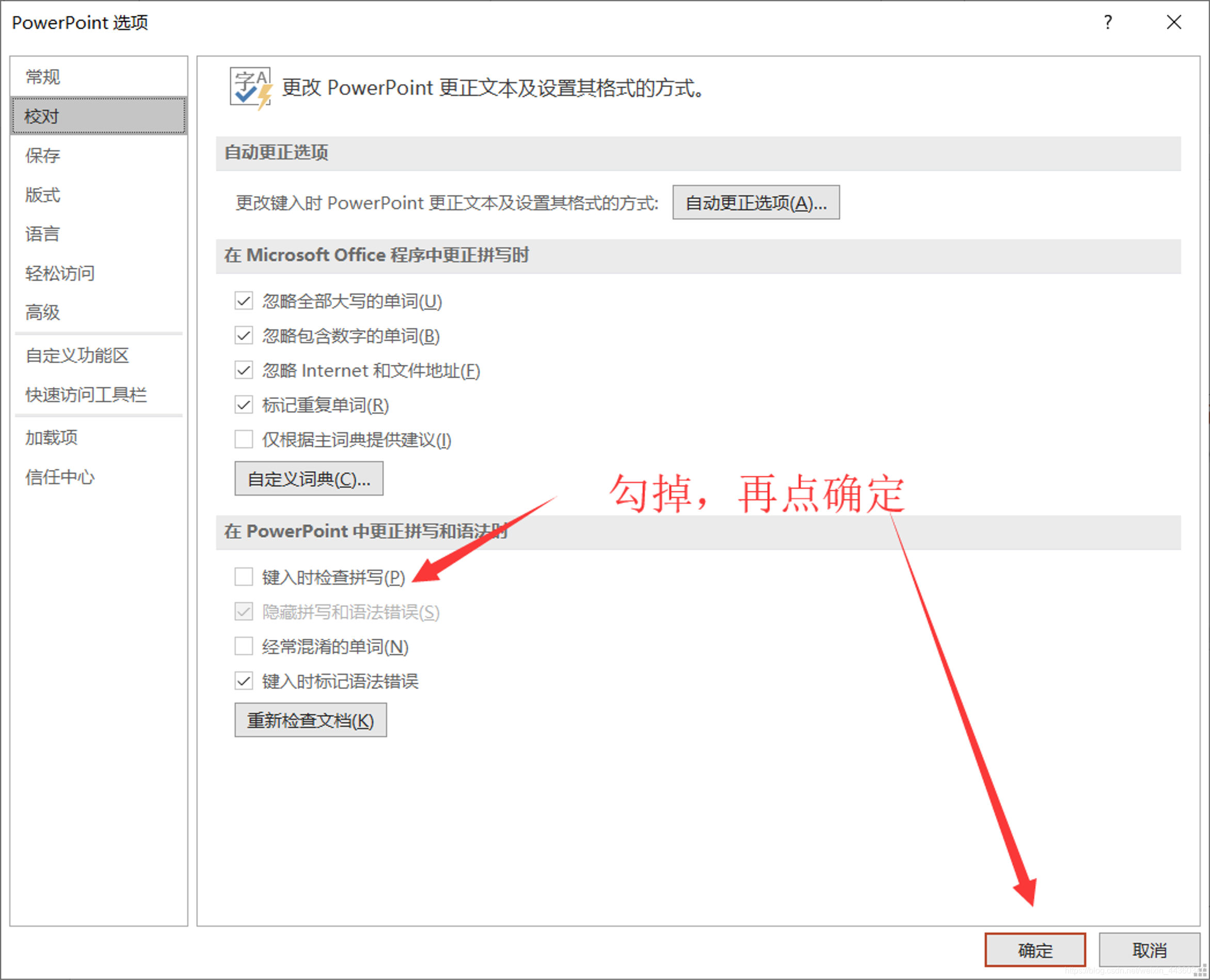Uncheck 忽略全部大写的单词 checkbox
This screenshot has height=980, width=1210.
(x=244, y=301)
